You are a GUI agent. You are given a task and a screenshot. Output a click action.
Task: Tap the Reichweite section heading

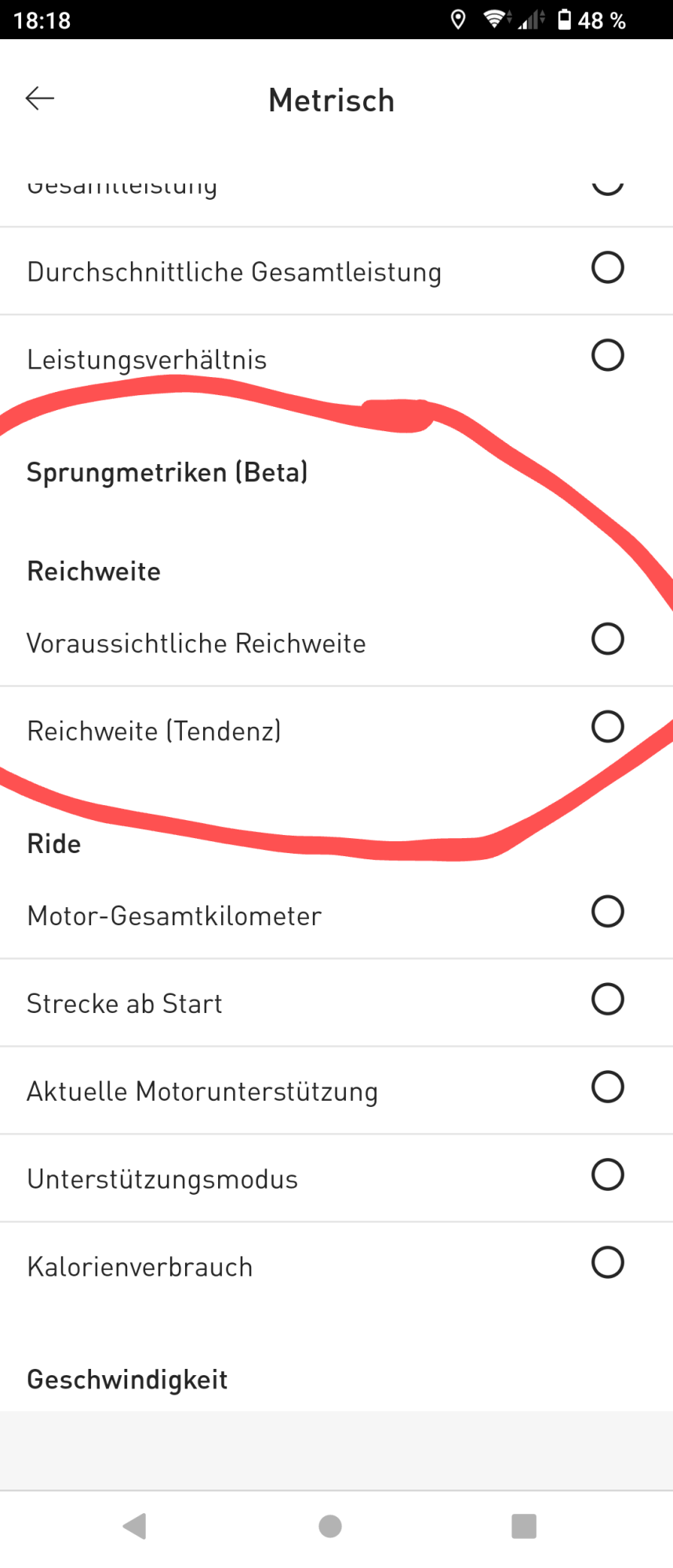click(x=94, y=572)
